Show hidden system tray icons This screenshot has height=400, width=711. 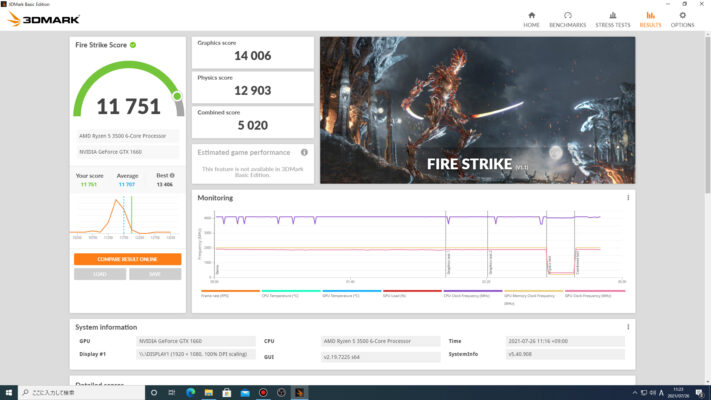635,393
